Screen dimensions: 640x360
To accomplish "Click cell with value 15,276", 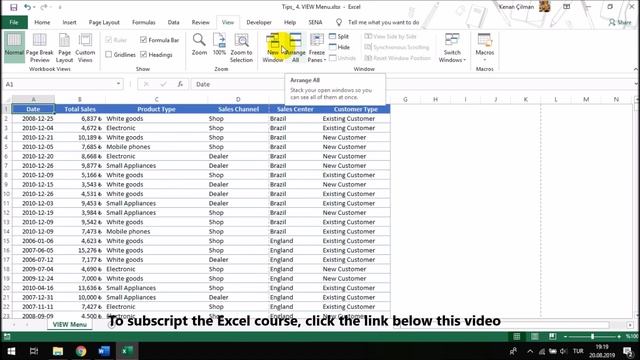I will pyautogui.click(x=80, y=250).
